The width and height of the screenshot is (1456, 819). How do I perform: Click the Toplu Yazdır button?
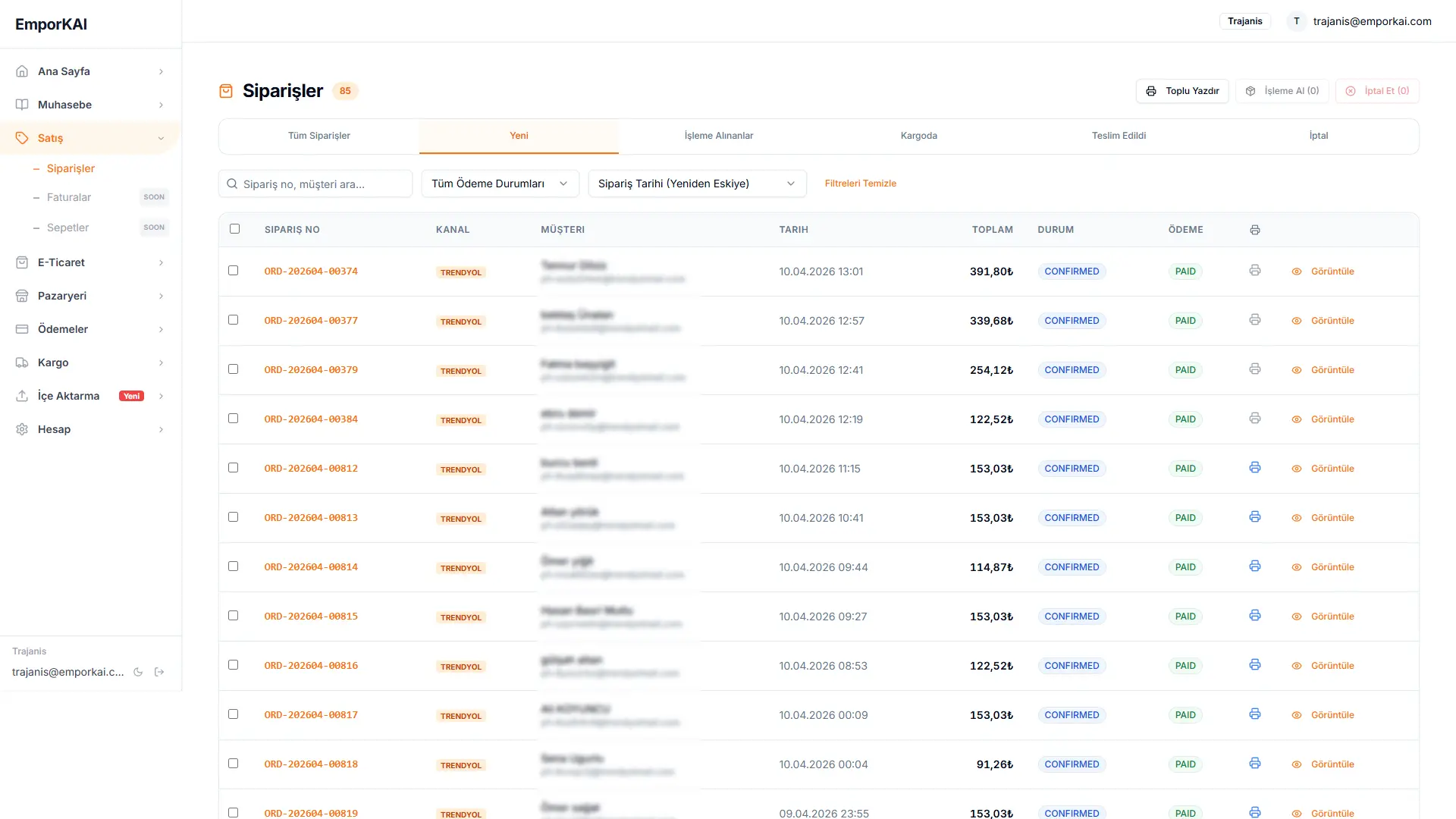(1182, 91)
